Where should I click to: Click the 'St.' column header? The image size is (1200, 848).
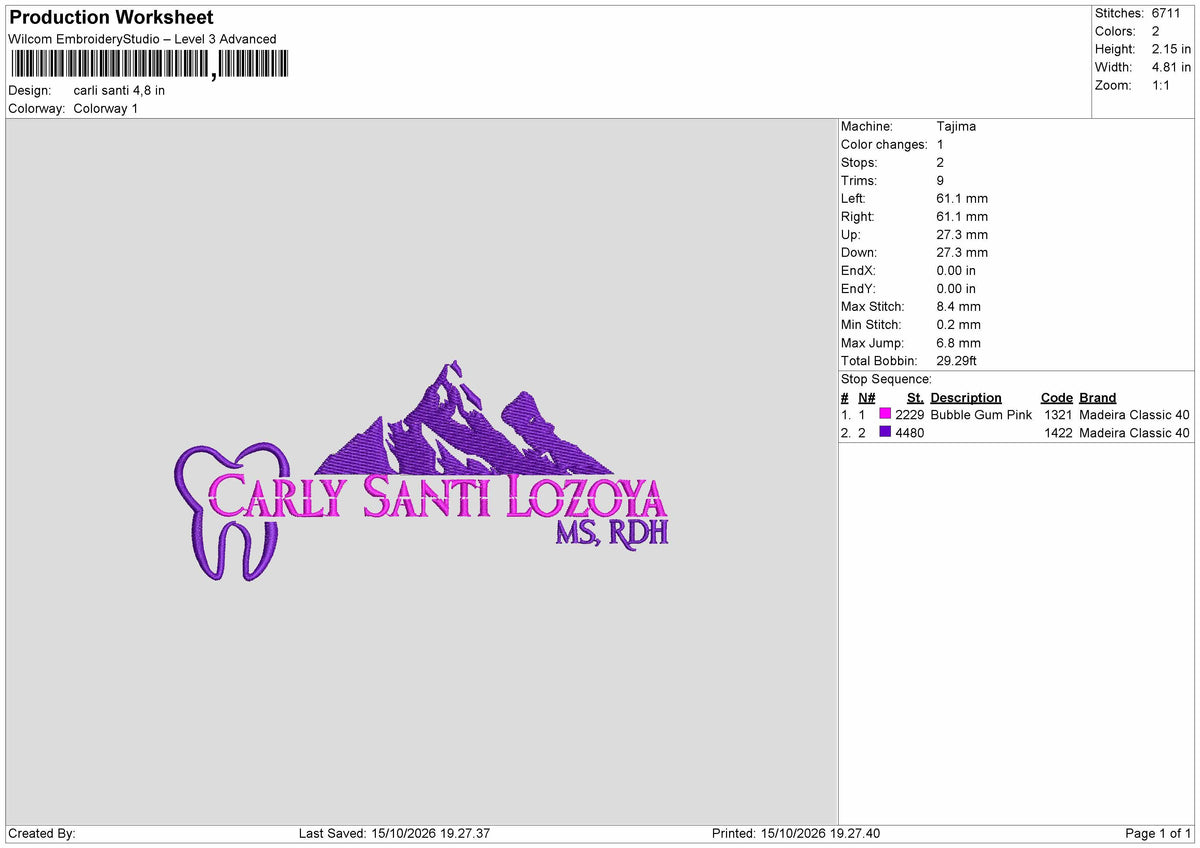(915, 397)
